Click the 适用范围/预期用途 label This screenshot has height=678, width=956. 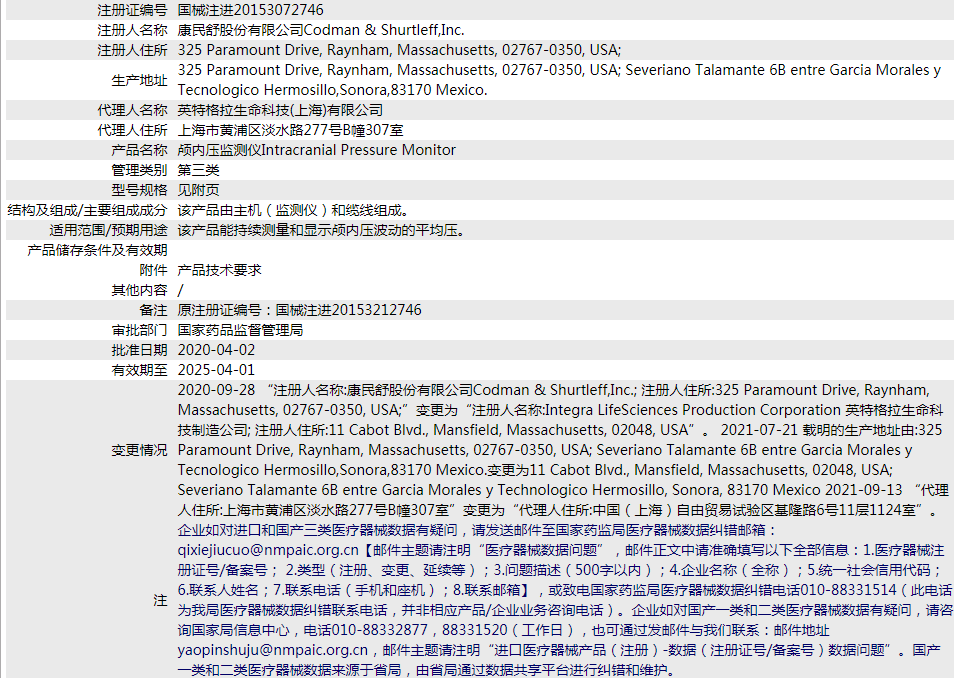(109, 230)
